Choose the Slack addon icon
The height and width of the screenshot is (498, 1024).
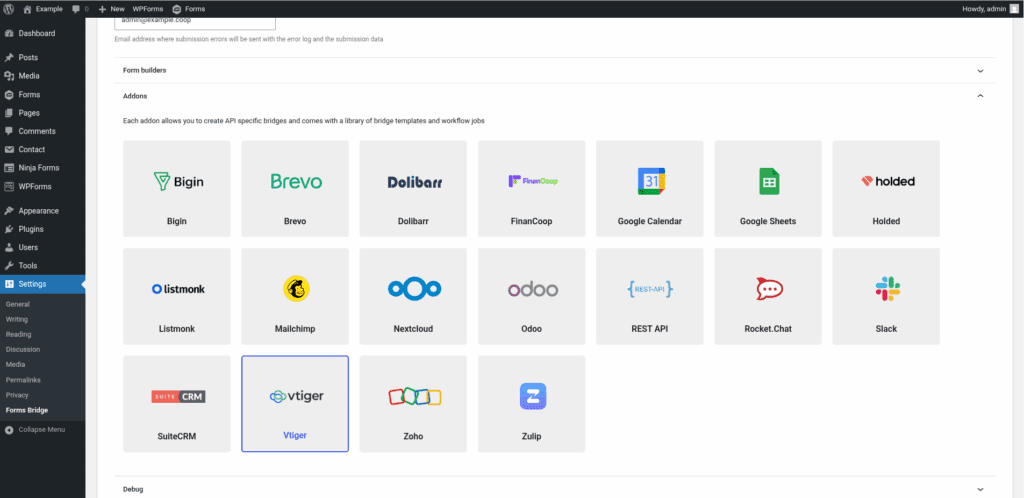click(x=887, y=289)
